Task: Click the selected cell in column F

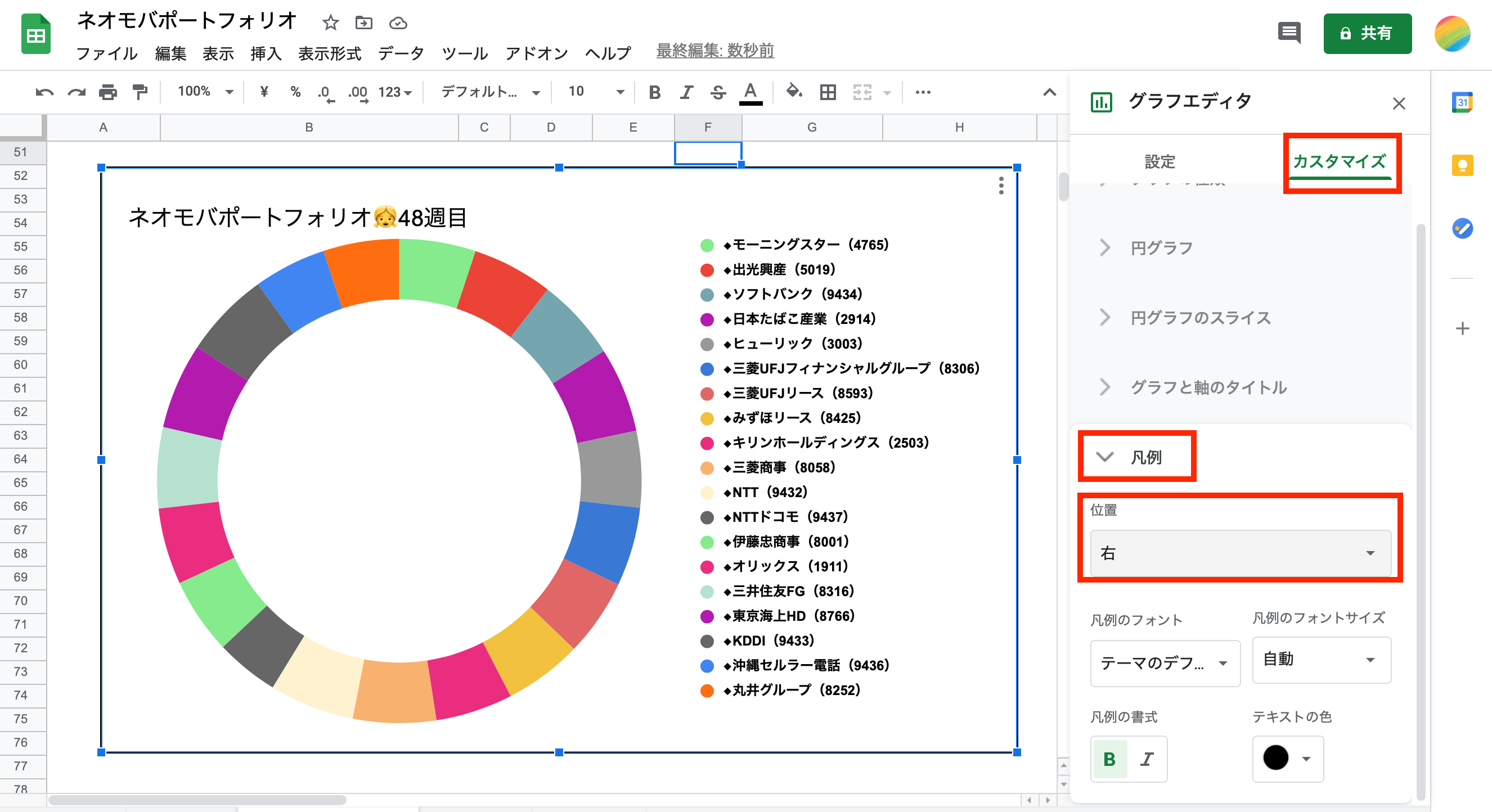Action: pos(708,154)
